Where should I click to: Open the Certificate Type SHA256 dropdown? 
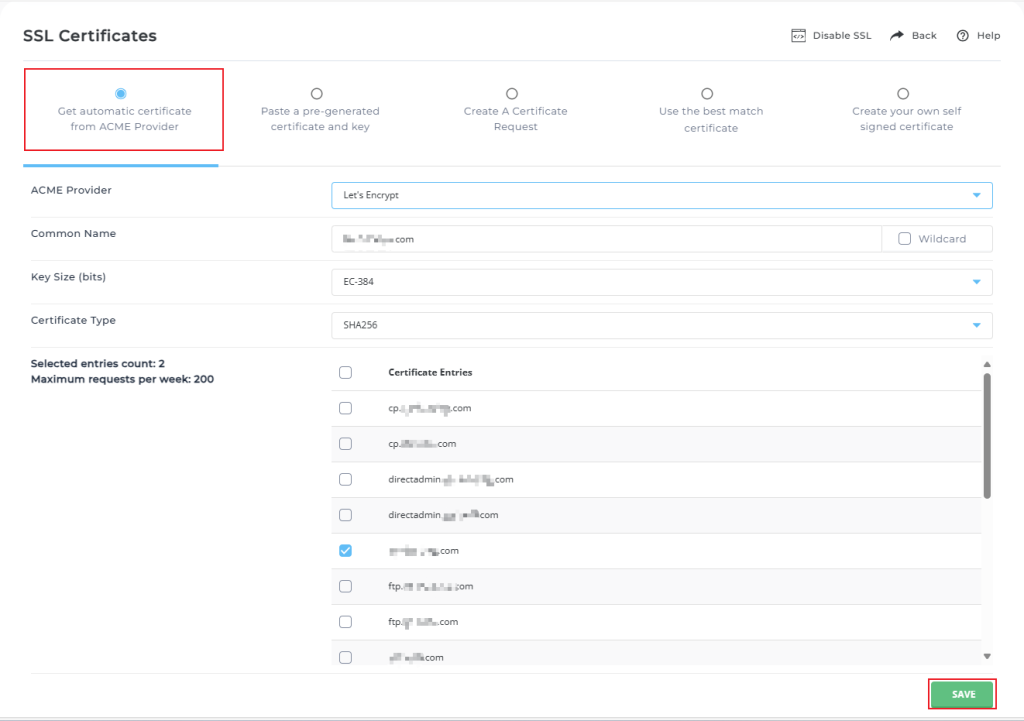(x=661, y=325)
